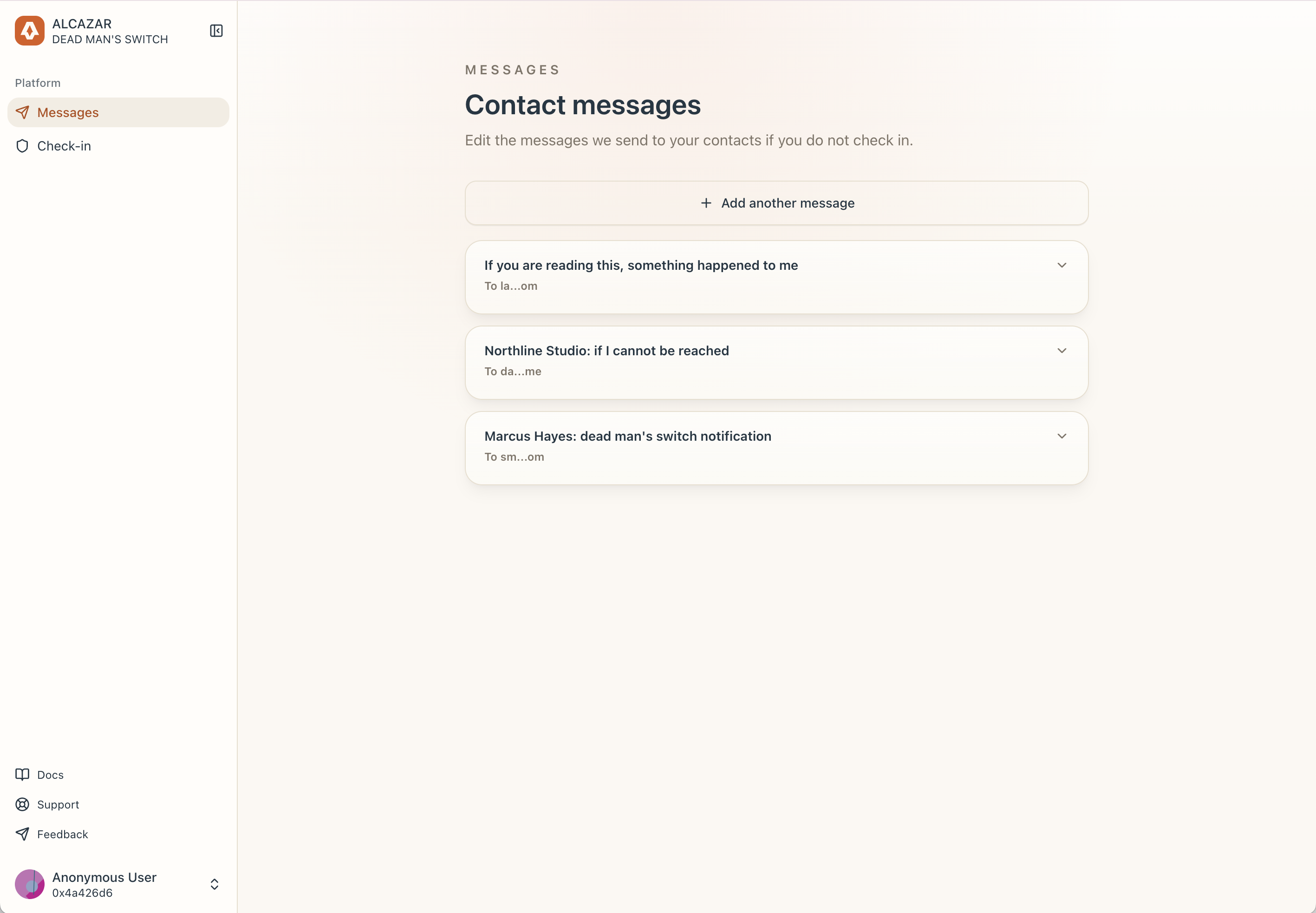Screen dimensions: 1316x913
Task: Add another message
Action: tap(788, 203)
